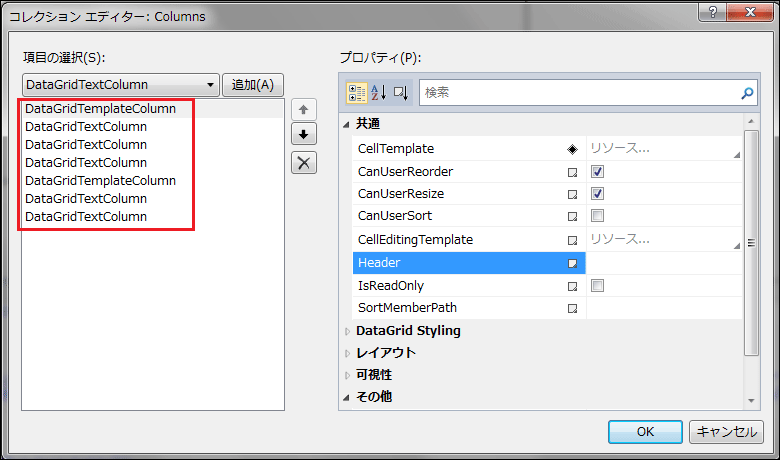The width and height of the screenshot is (780, 460).
Task: Click the Header value input field
Action: pos(664,263)
